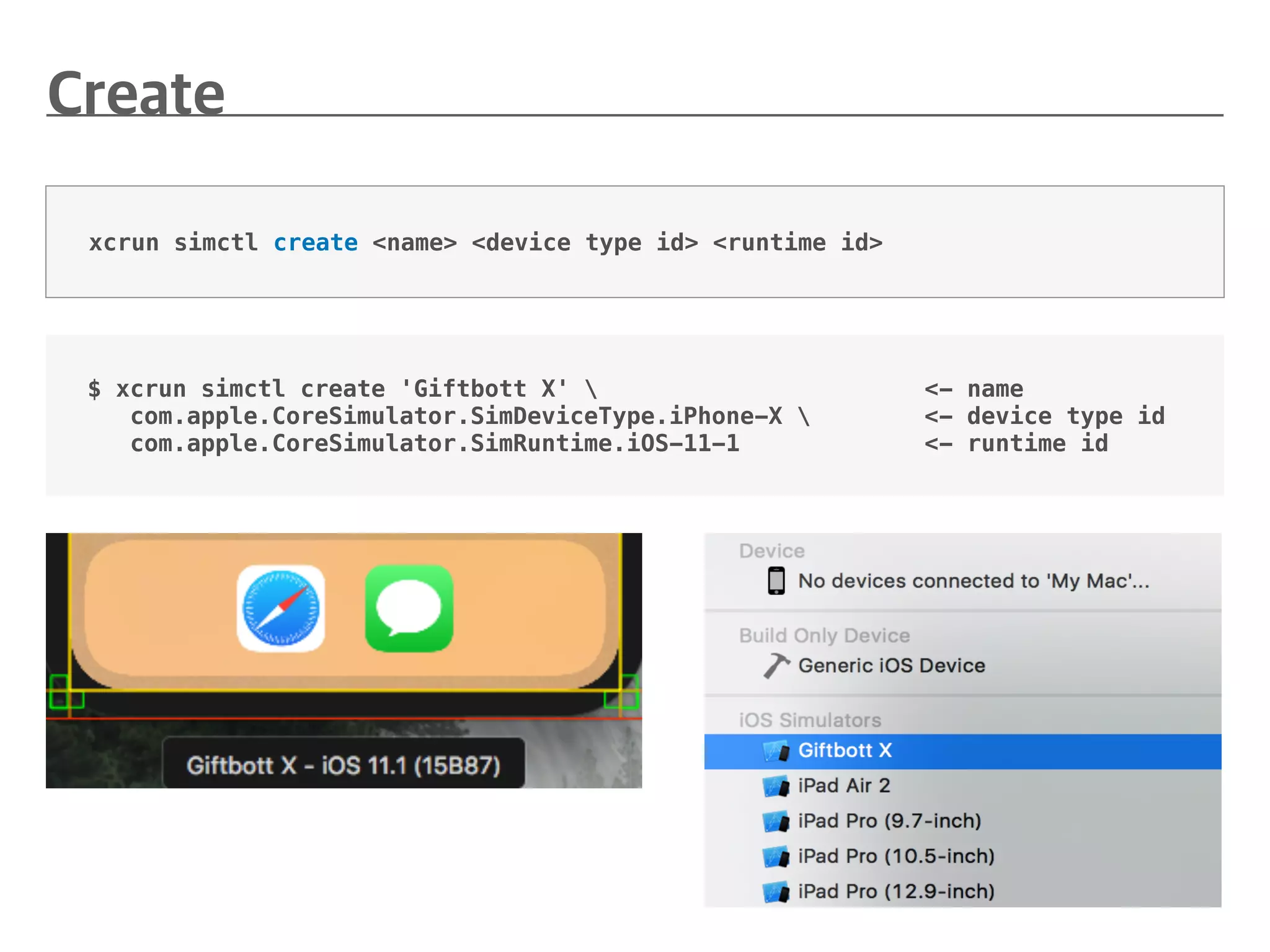
Task: Open the Safari icon in the dock
Action: click(x=281, y=608)
